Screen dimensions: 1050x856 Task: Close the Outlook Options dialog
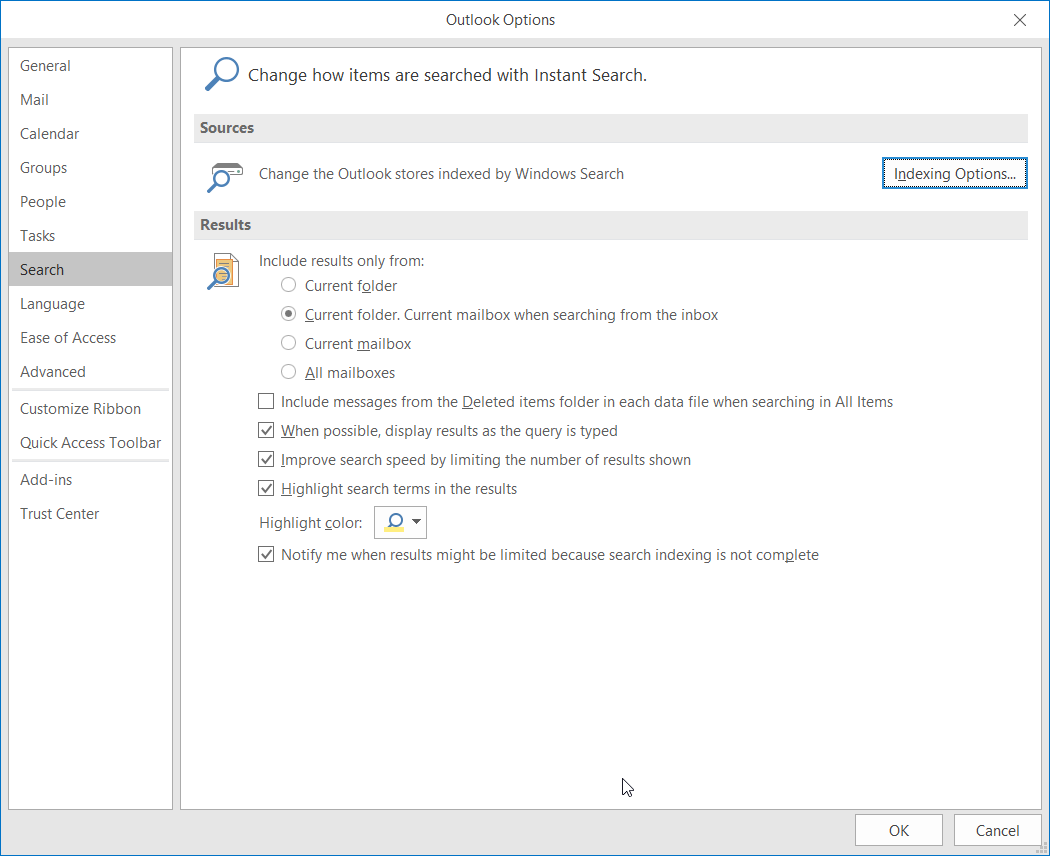click(1019, 20)
